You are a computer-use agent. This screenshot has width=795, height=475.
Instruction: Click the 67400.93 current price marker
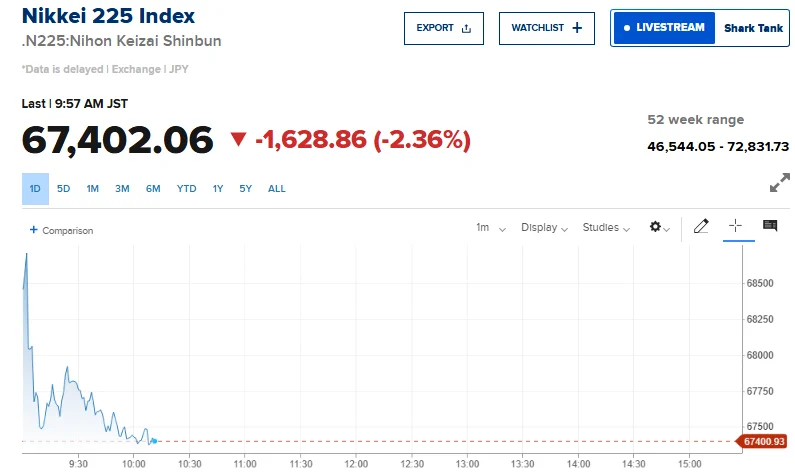coord(764,442)
